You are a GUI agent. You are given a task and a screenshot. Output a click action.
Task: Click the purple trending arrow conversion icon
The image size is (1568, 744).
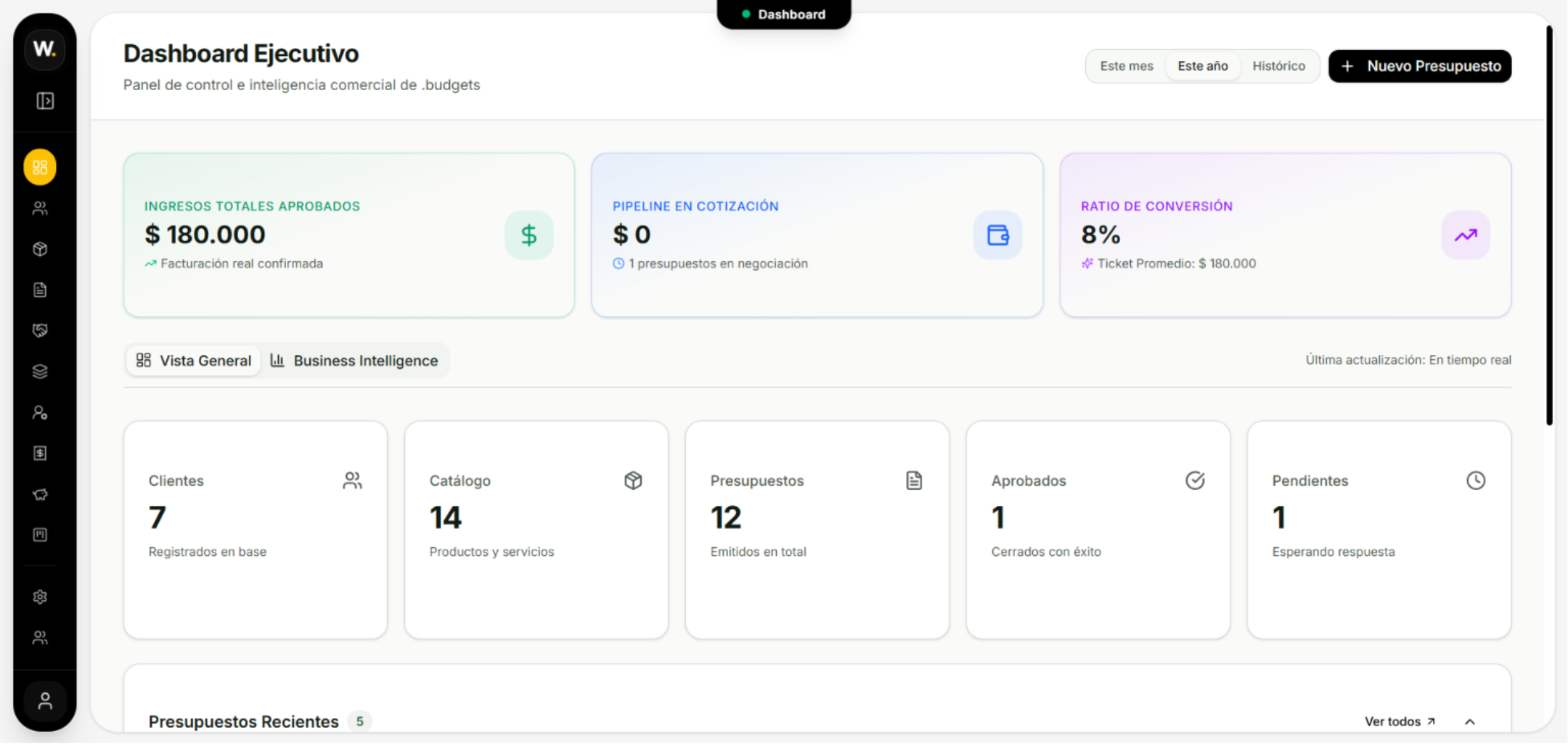[1466, 235]
